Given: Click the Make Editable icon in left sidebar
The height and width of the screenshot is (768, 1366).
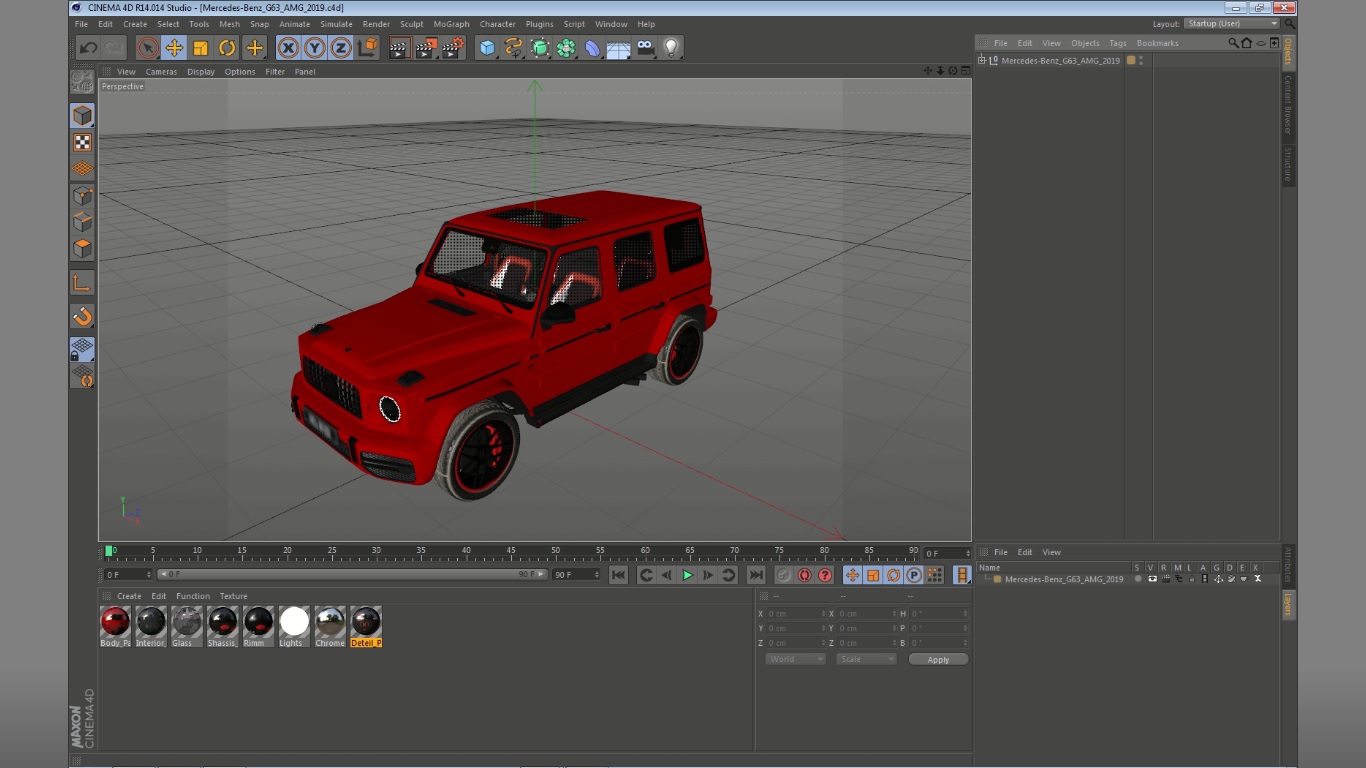Looking at the screenshot, I should click(82, 82).
